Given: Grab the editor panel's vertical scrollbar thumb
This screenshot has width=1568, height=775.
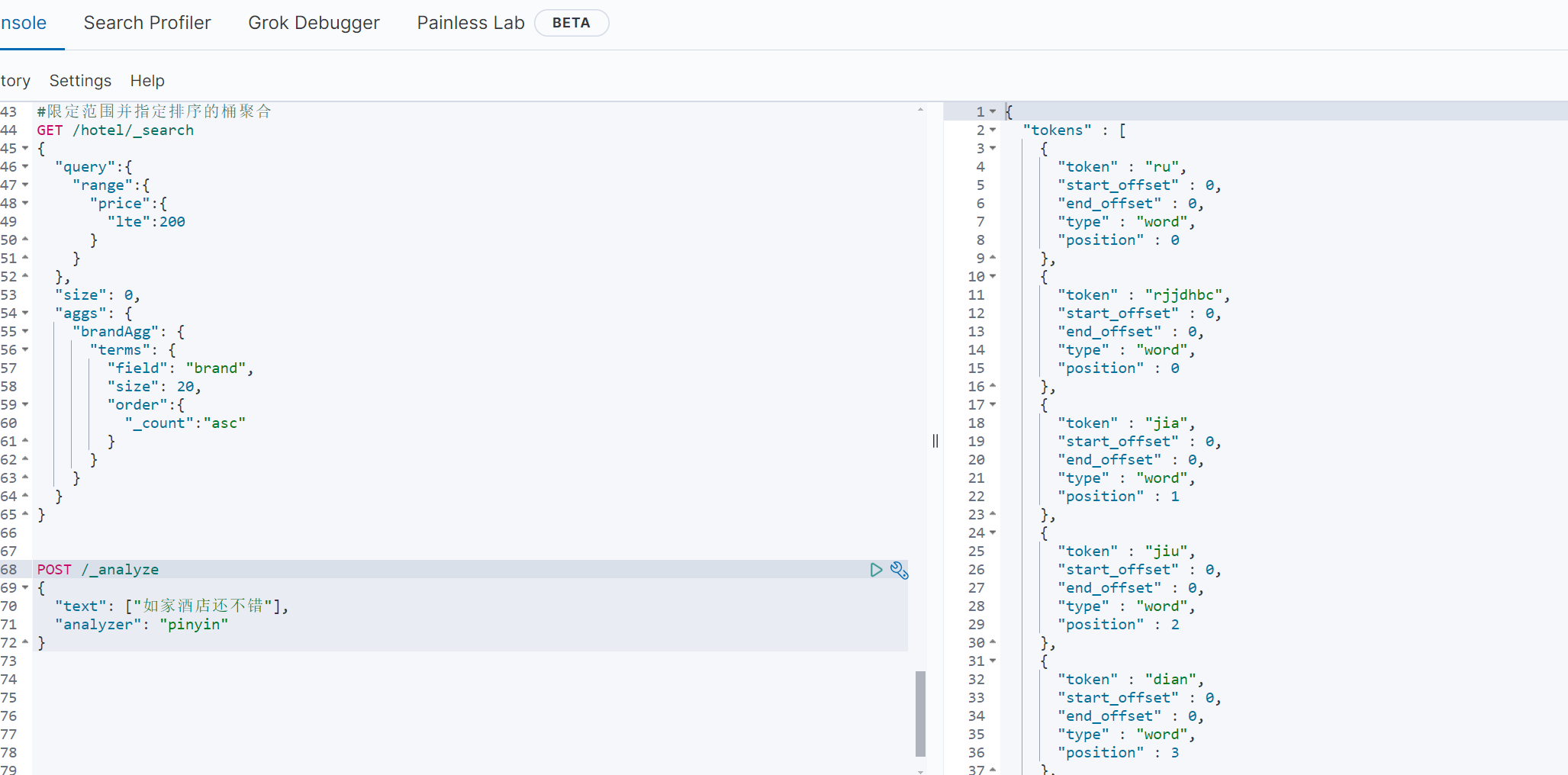Looking at the screenshot, I should pos(920,713).
